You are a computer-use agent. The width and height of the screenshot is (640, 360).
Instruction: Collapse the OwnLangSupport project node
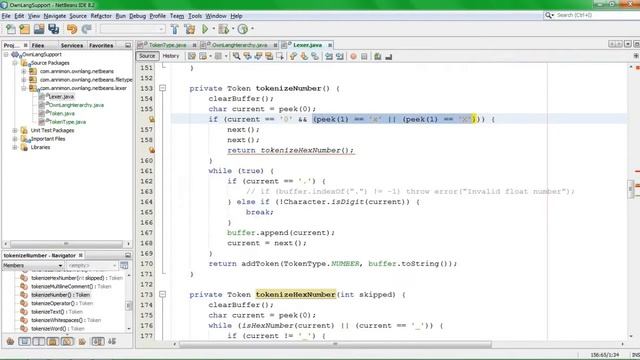point(6,54)
